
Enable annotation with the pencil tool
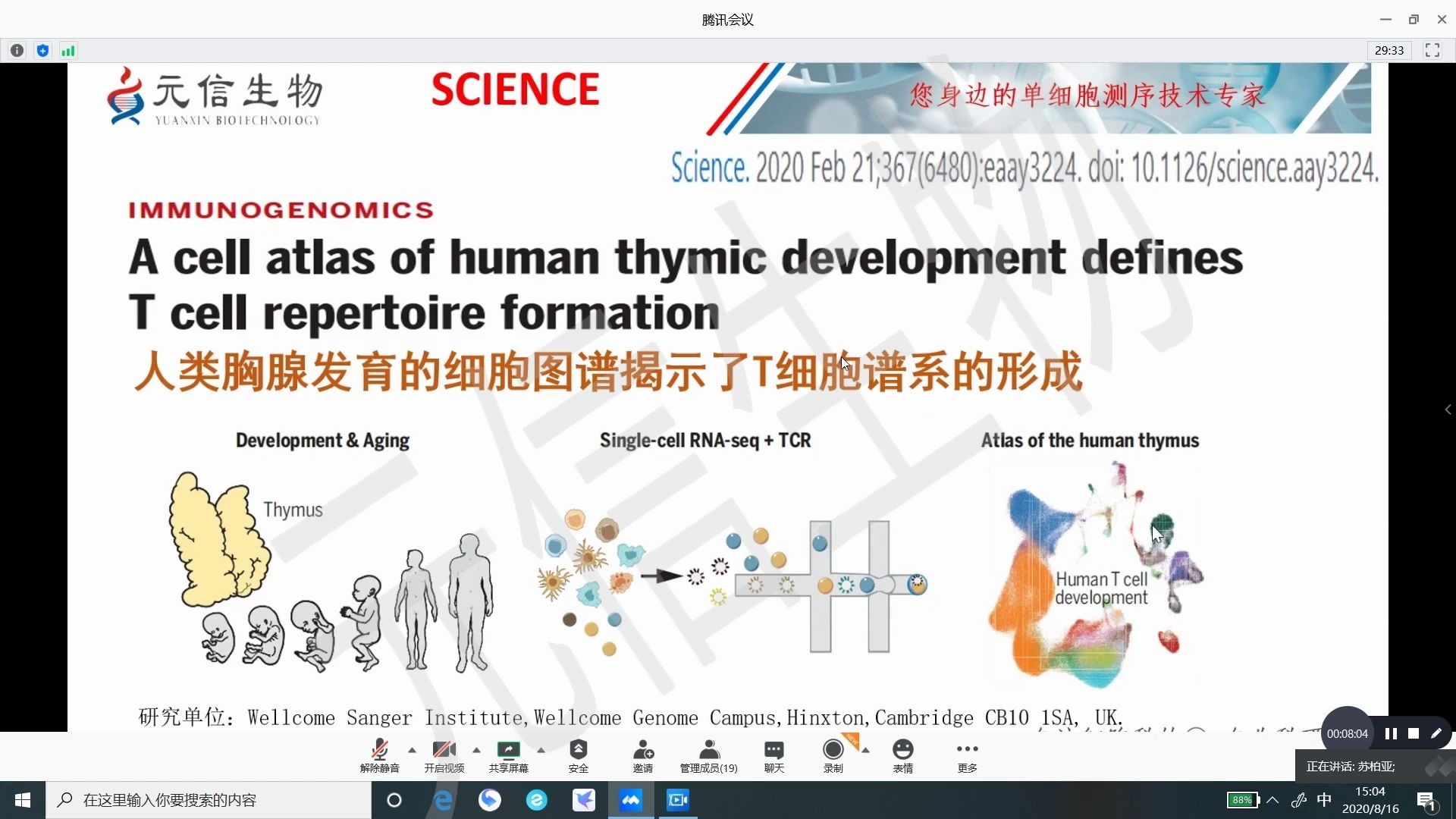1437,733
